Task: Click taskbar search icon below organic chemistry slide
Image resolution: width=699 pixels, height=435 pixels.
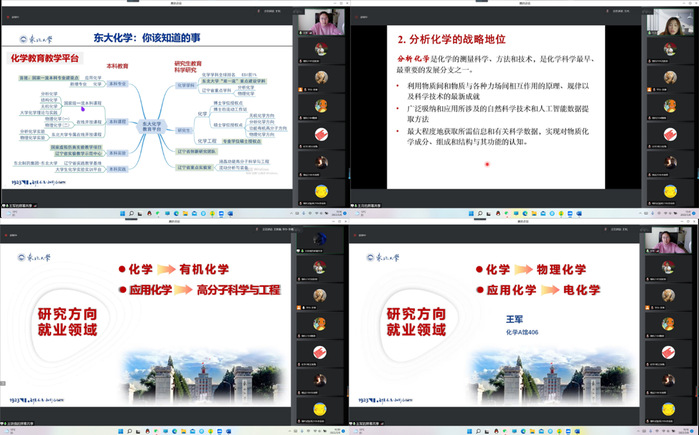Action: coord(128,431)
